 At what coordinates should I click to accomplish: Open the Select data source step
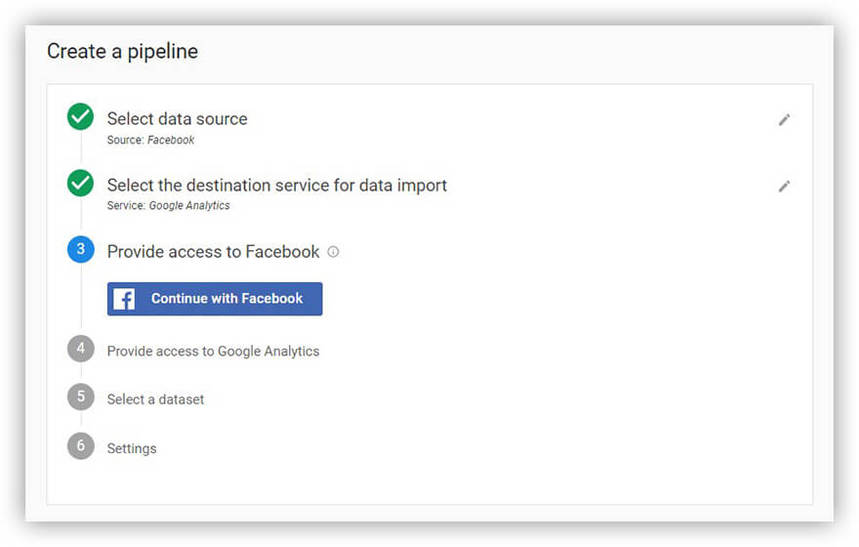(177, 119)
